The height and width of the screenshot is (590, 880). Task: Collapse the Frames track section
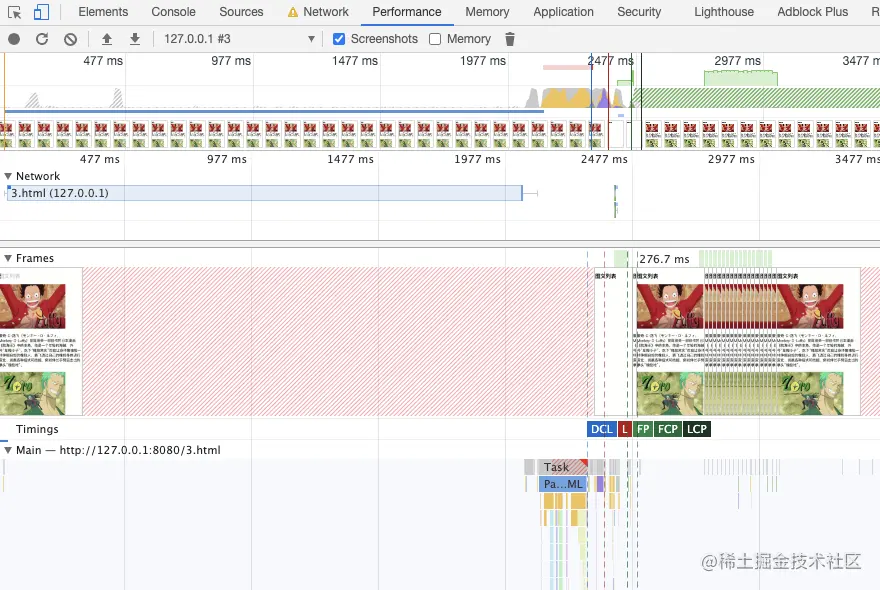click(x=8, y=258)
